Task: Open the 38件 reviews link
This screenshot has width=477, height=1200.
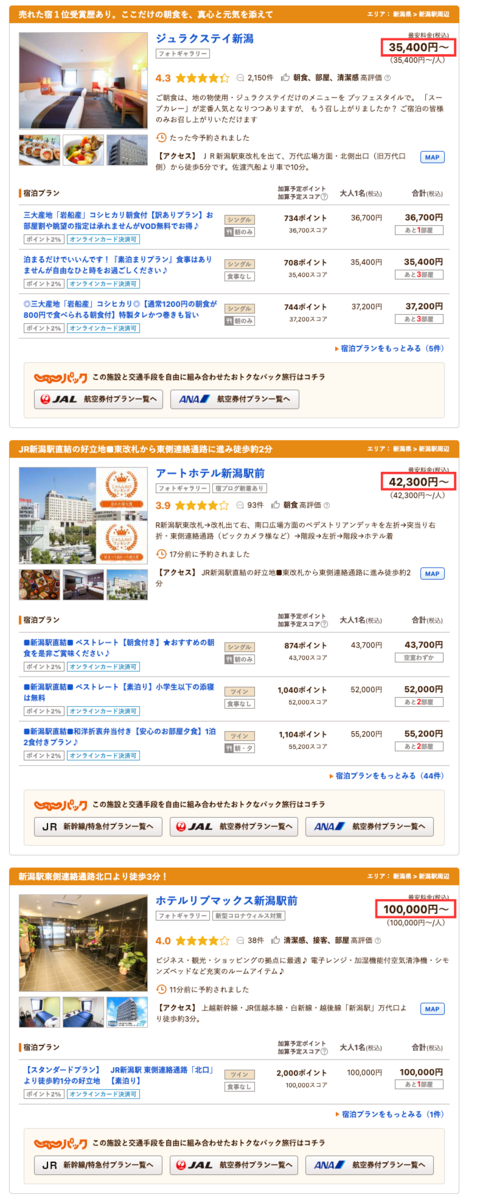Action: coord(255,940)
